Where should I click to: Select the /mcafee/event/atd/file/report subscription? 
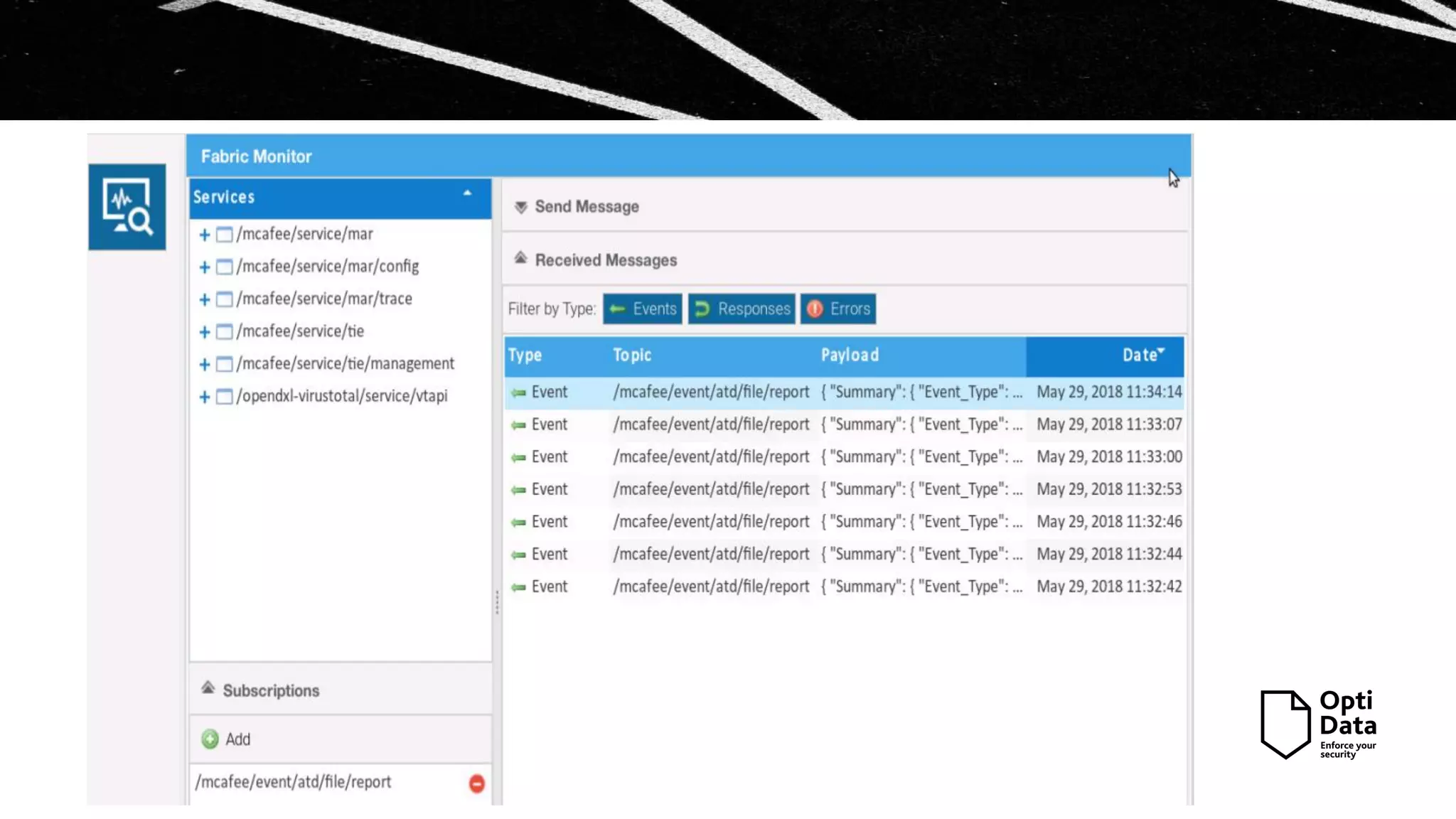(294, 782)
